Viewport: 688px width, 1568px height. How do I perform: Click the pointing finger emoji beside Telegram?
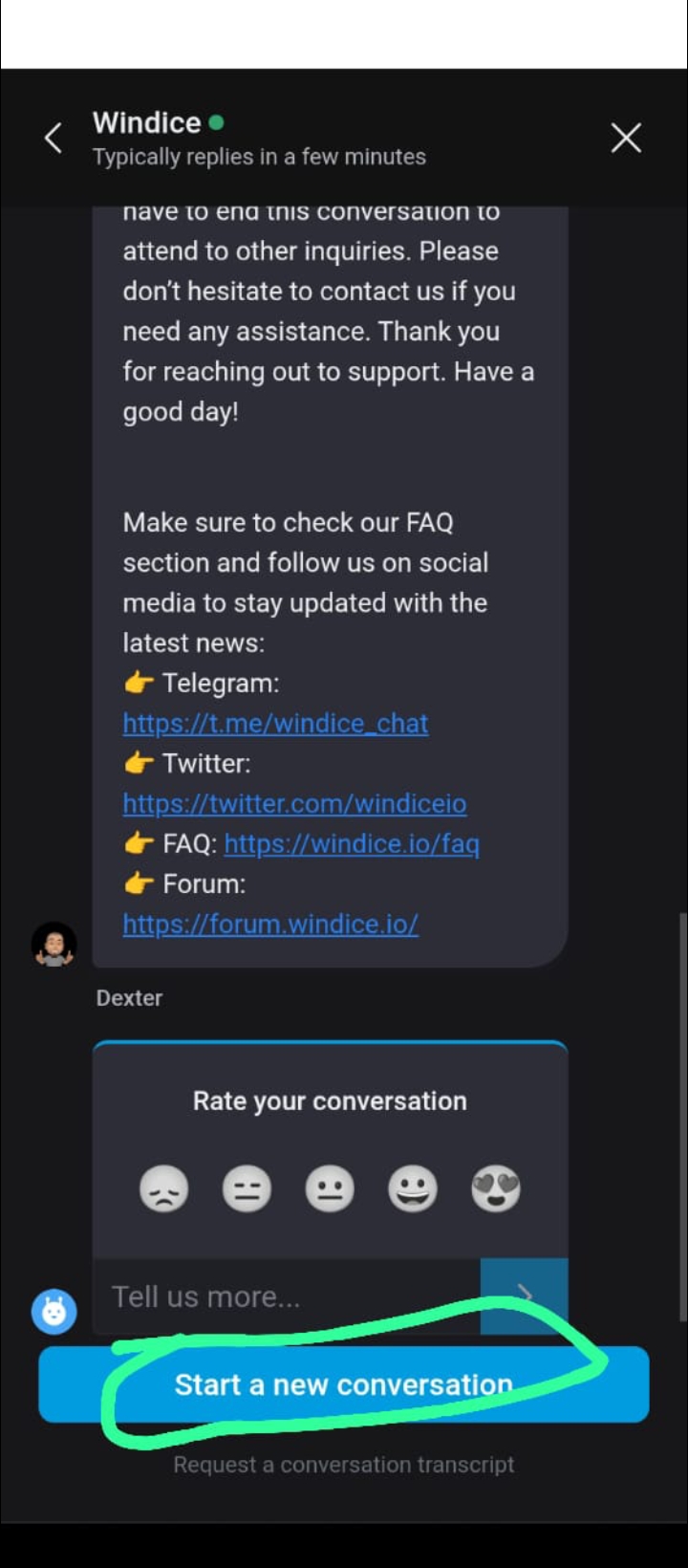click(138, 683)
